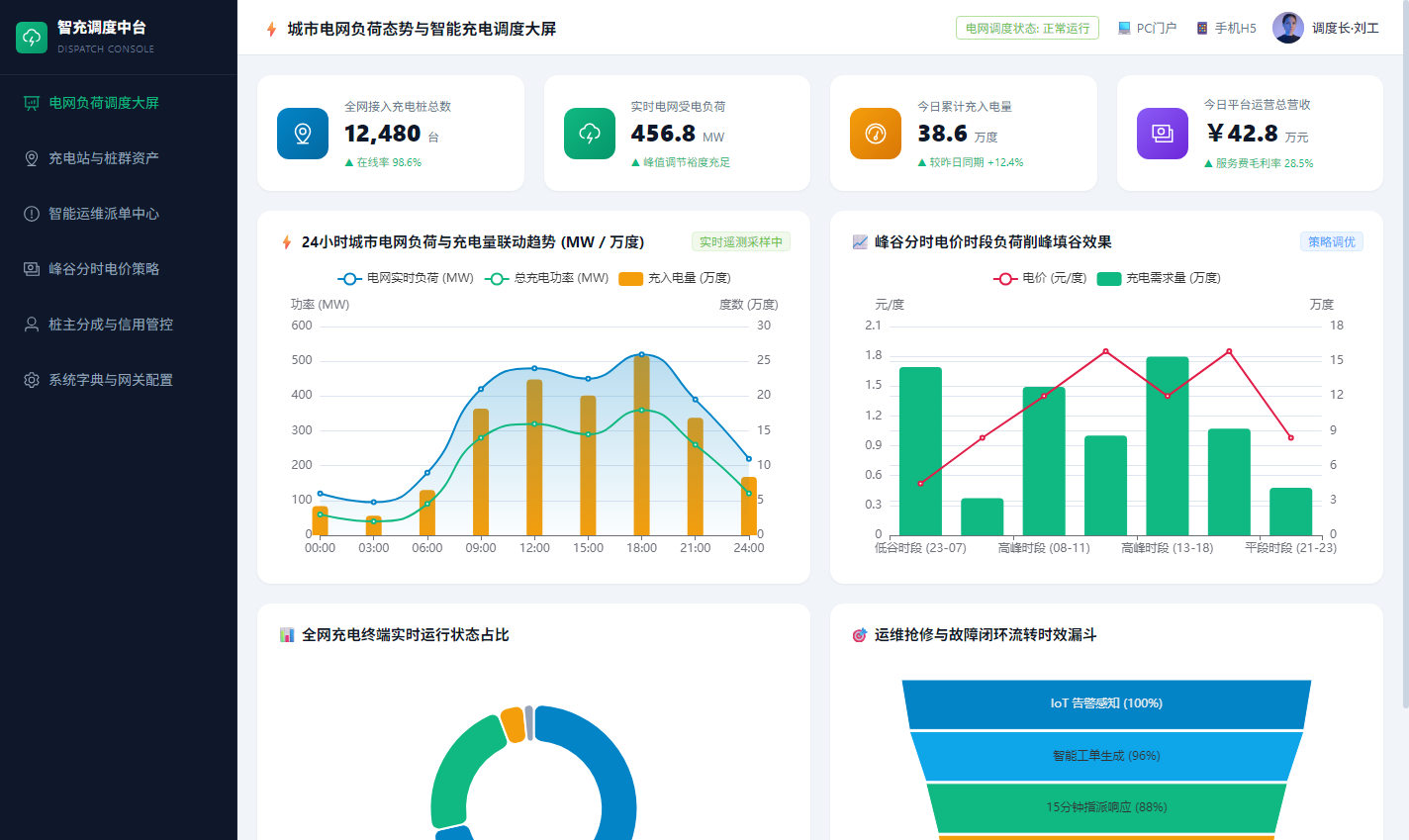Click the 调度长·刘工 user name
Screen dimensions: 1409x840
coord(1346,29)
